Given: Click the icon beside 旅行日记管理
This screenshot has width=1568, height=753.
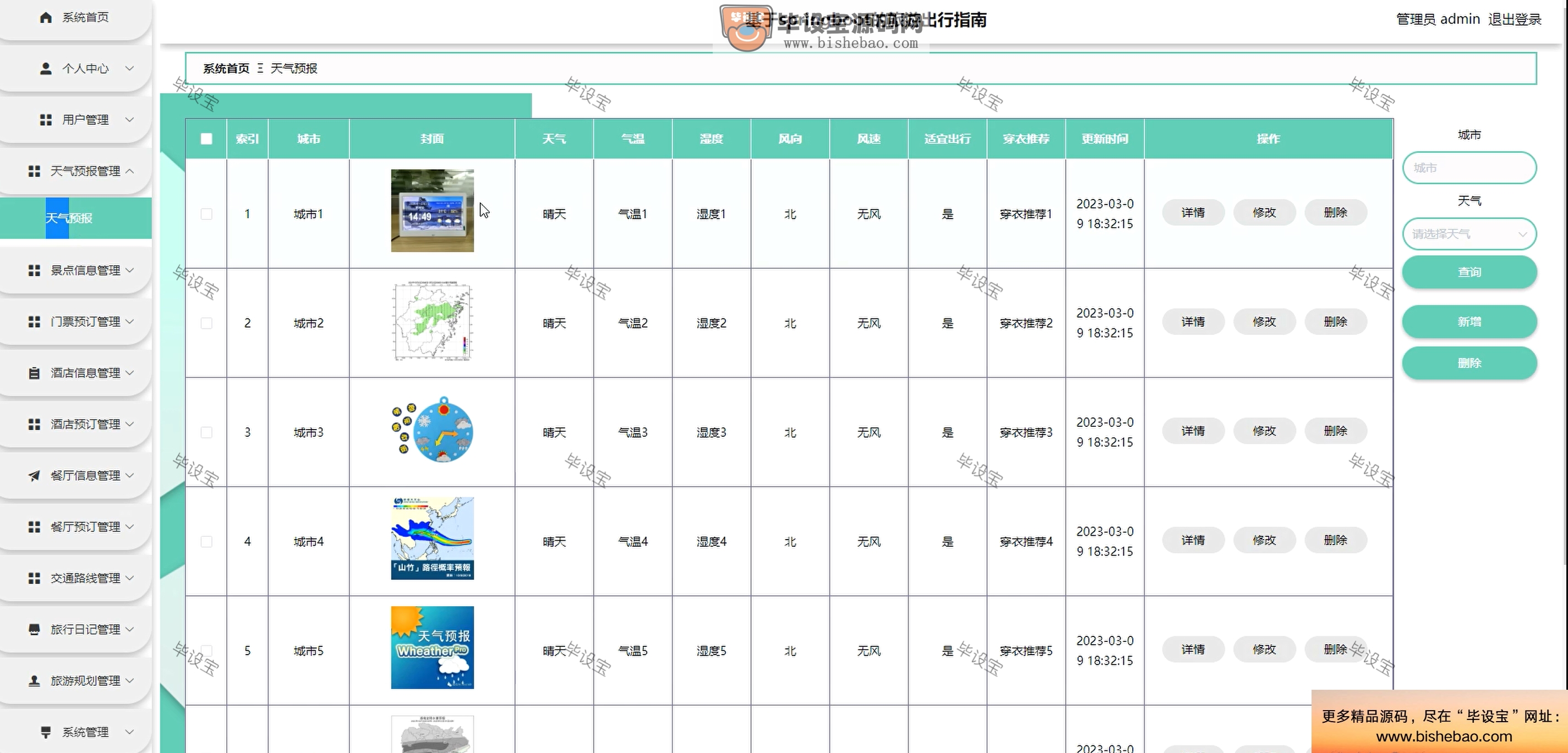Looking at the screenshot, I should click(34, 630).
